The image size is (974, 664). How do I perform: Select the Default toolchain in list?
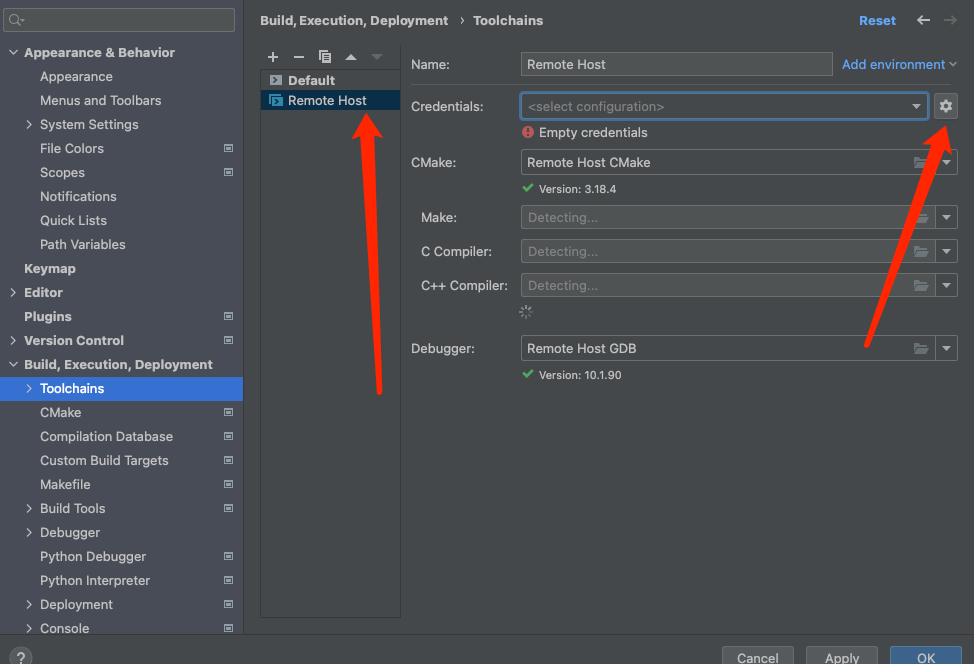pos(311,80)
